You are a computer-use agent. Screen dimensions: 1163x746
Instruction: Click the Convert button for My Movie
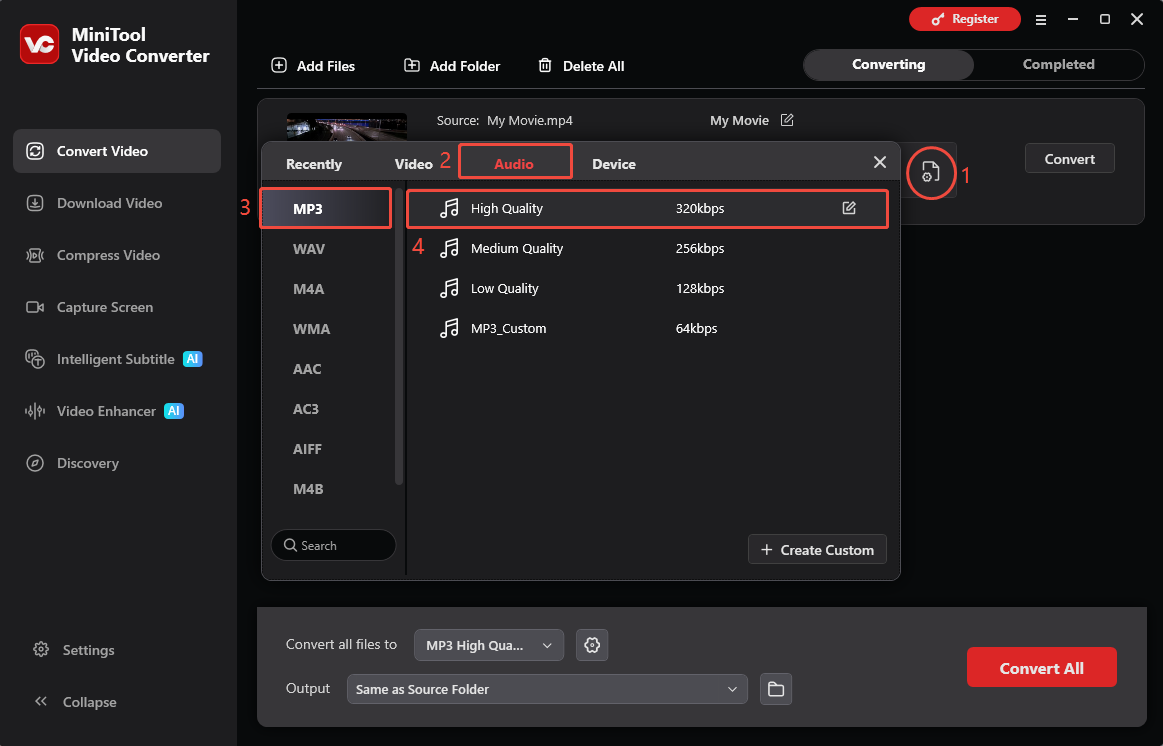pos(1070,159)
